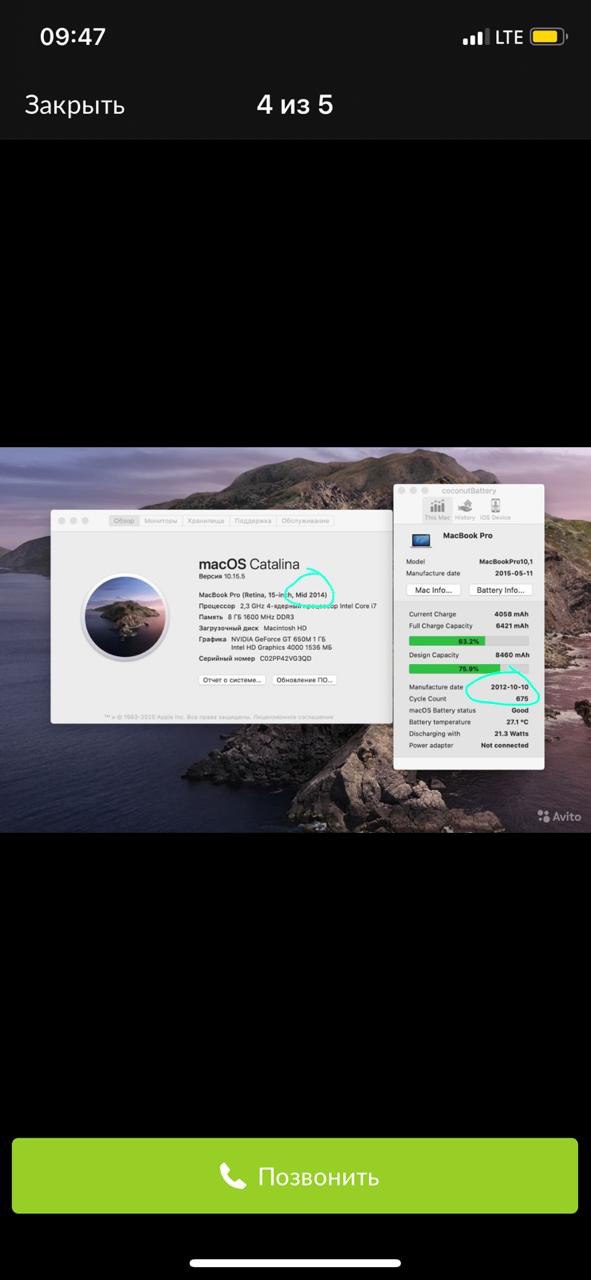
Task: Open the Обслуживание tab
Action: tap(305, 521)
